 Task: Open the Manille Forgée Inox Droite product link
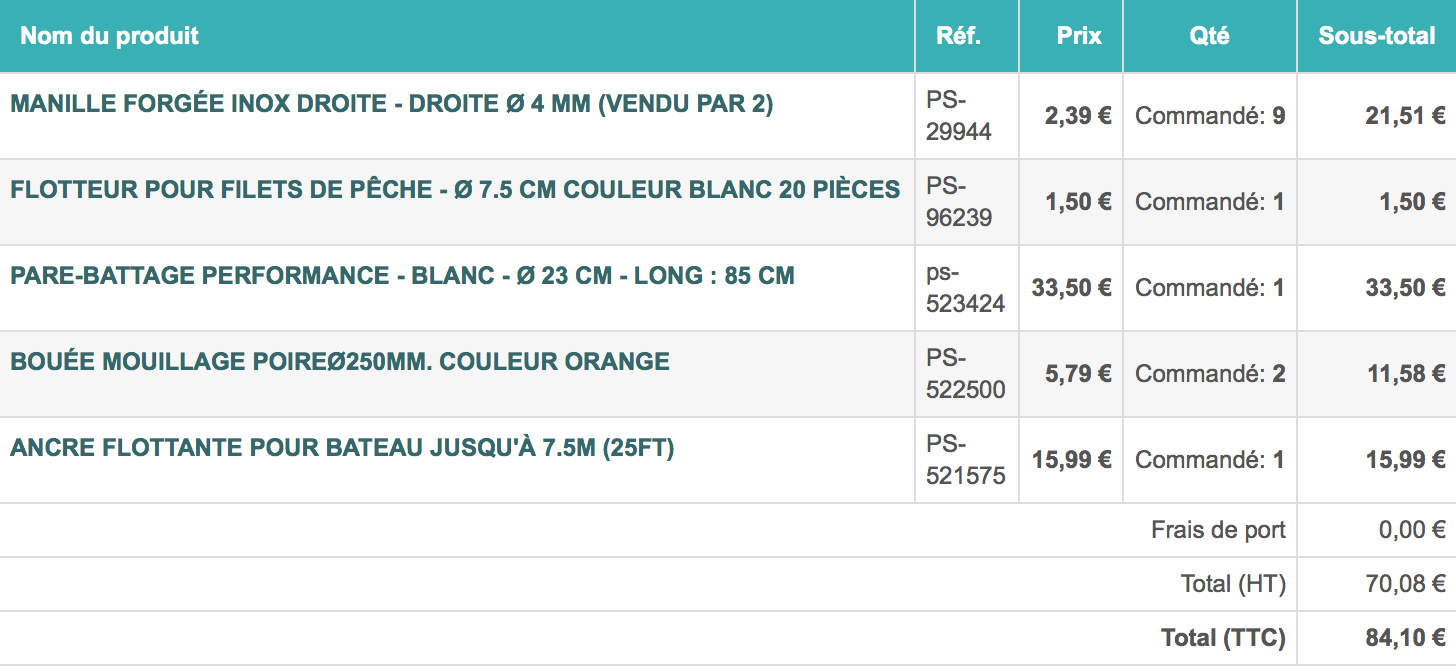click(391, 104)
